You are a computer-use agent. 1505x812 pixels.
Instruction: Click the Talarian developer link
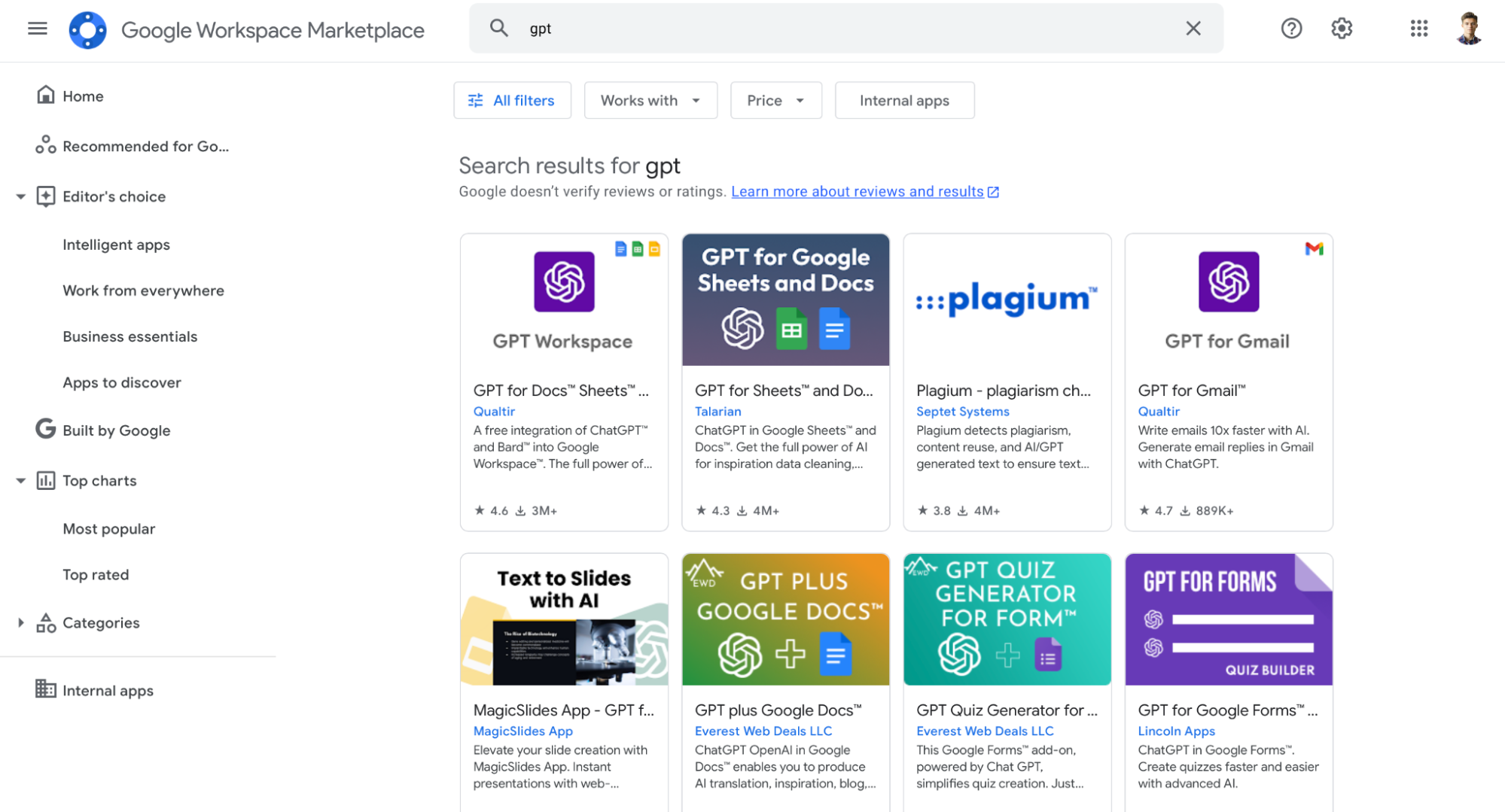[717, 412]
